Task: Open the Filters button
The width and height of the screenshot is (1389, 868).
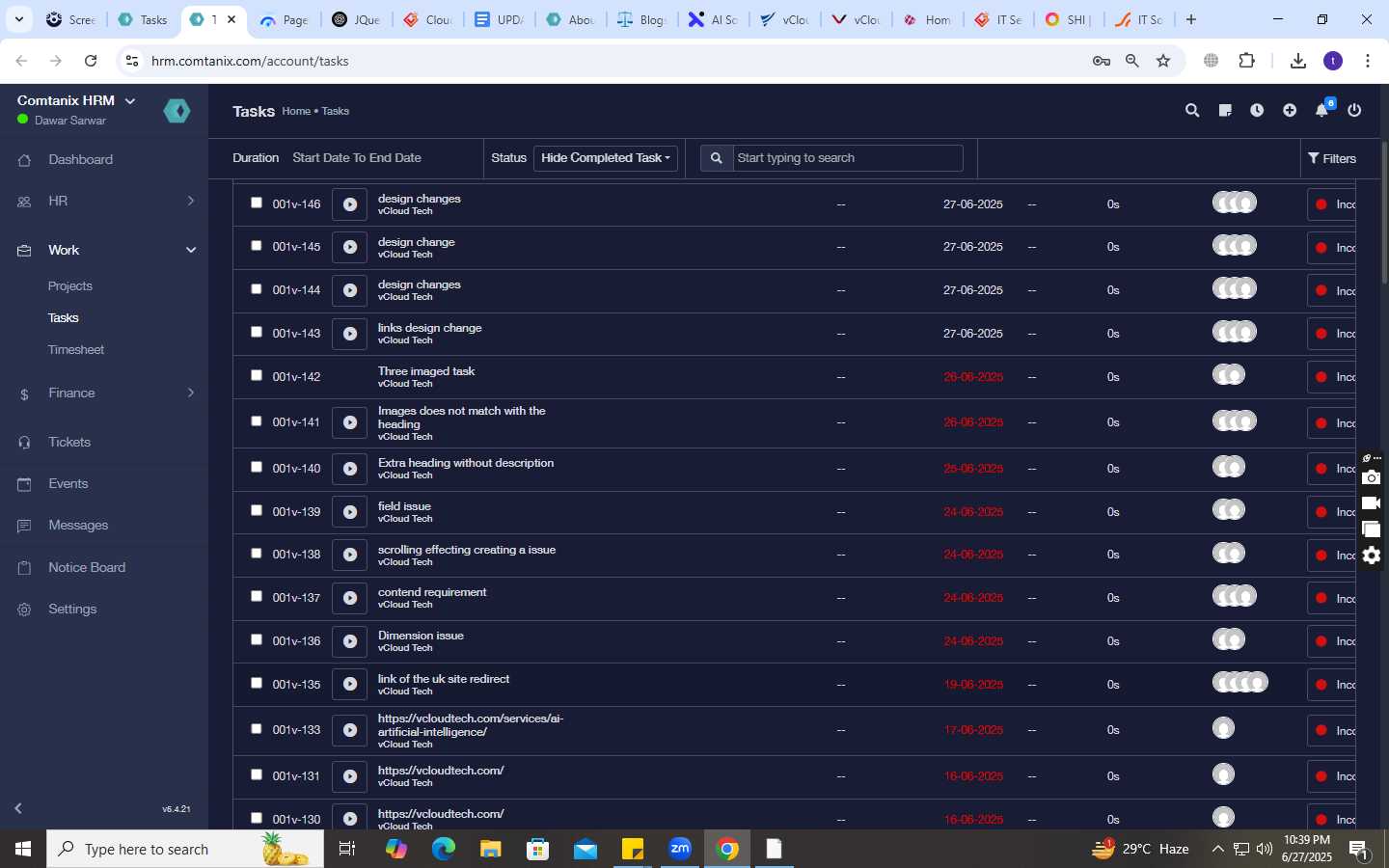Action: click(1332, 158)
